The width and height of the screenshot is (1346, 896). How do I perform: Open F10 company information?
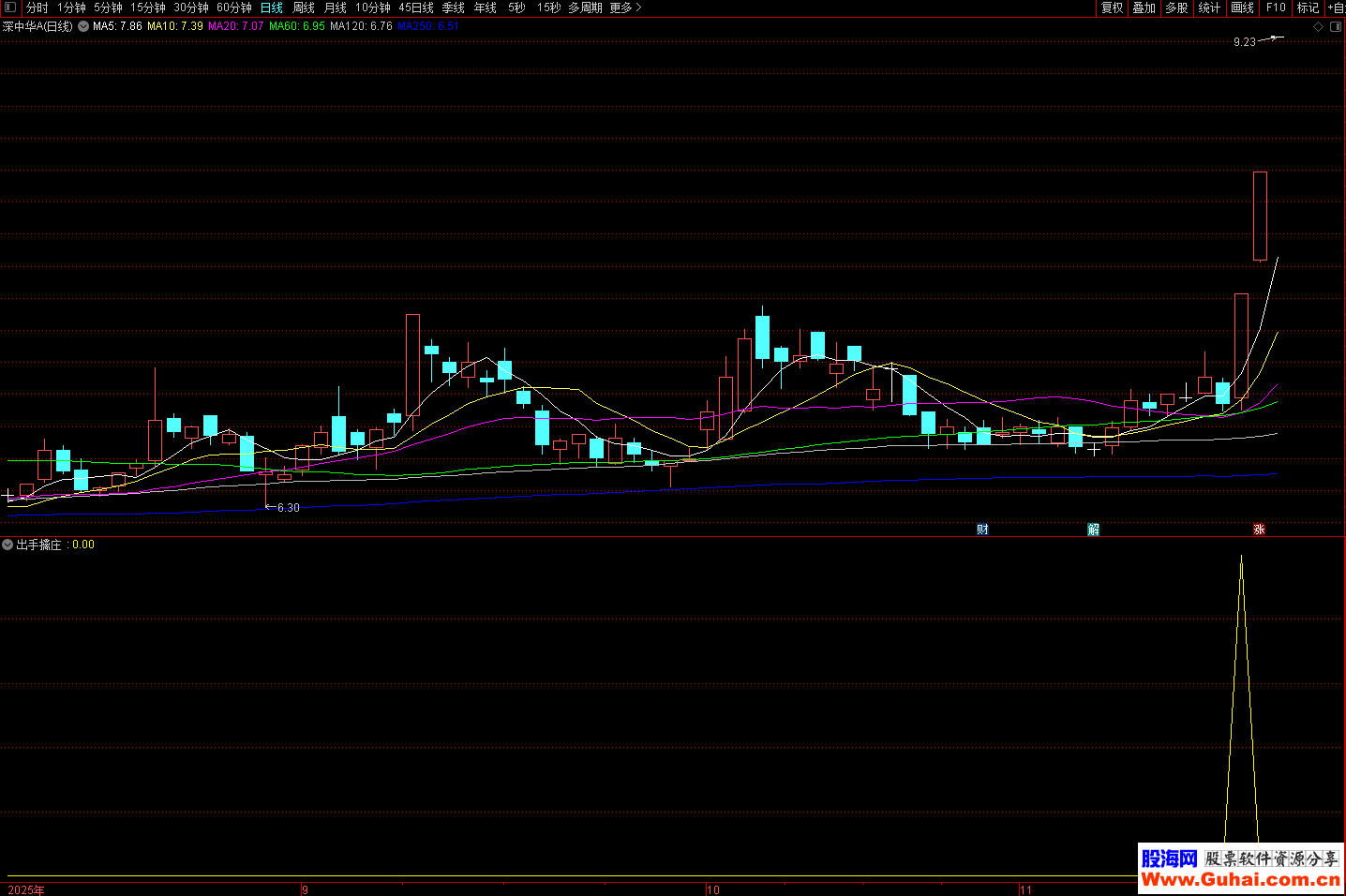[x=1276, y=7]
